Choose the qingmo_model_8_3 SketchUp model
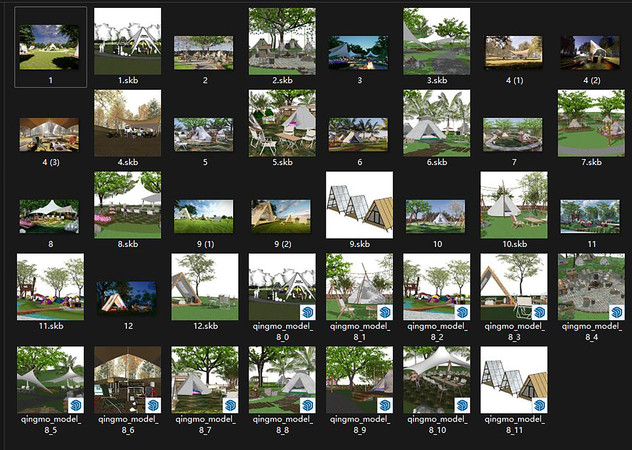The width and height of the screenshot is (632, 450). pos(514,287)
